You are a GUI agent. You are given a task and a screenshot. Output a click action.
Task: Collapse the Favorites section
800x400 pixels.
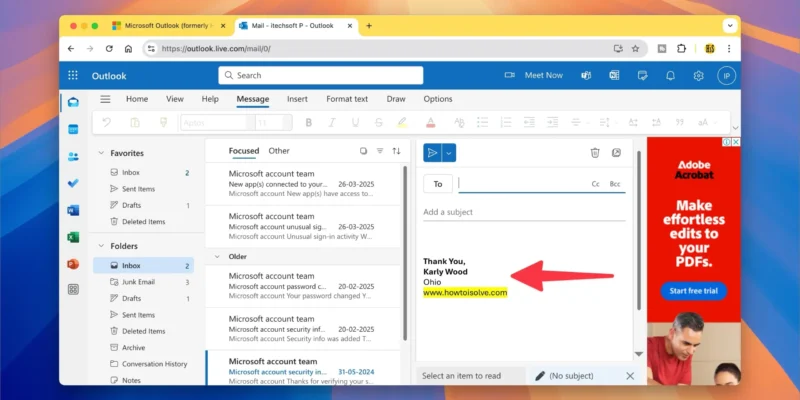point(101,153)
